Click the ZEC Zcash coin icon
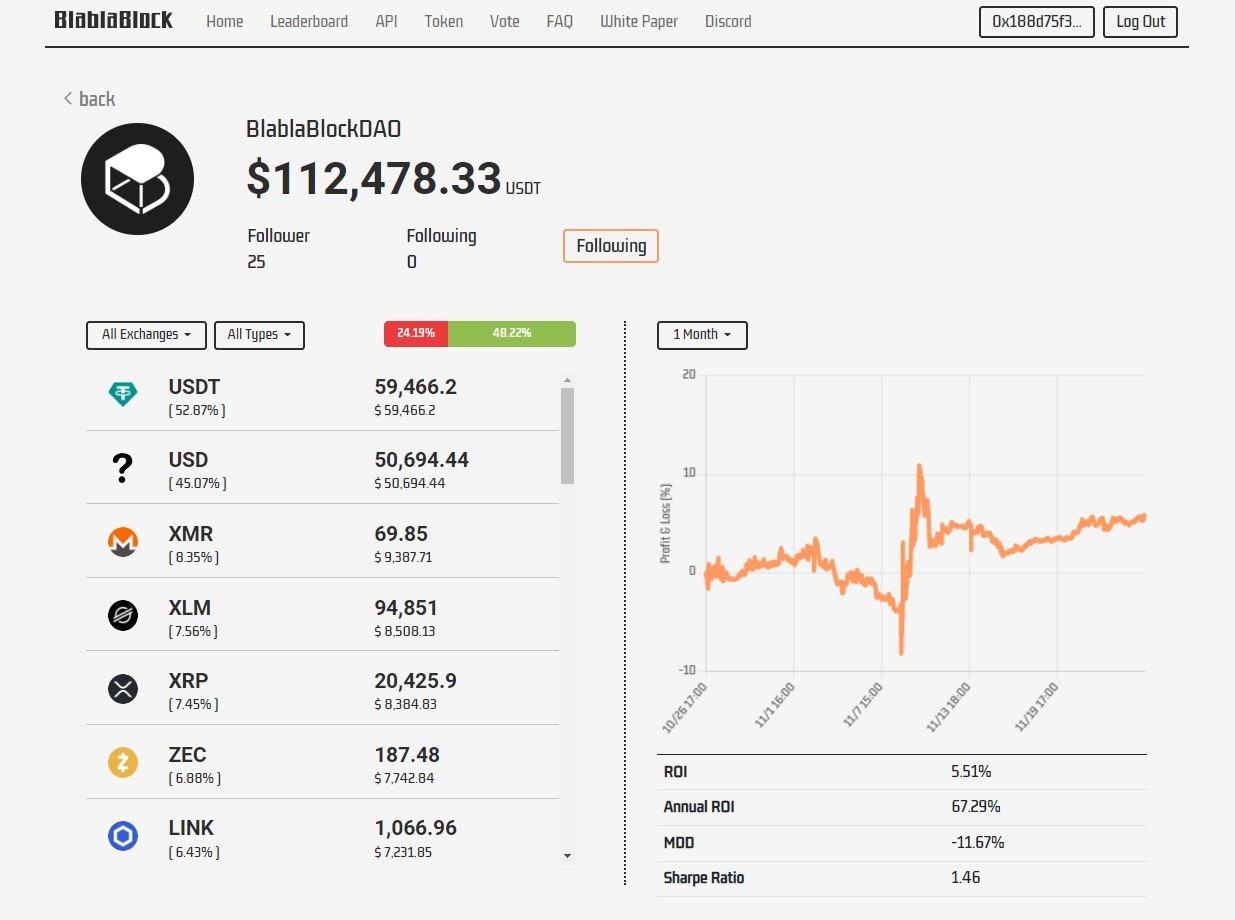The width and height of the screenshot is (1235, 920). [123, 763]
